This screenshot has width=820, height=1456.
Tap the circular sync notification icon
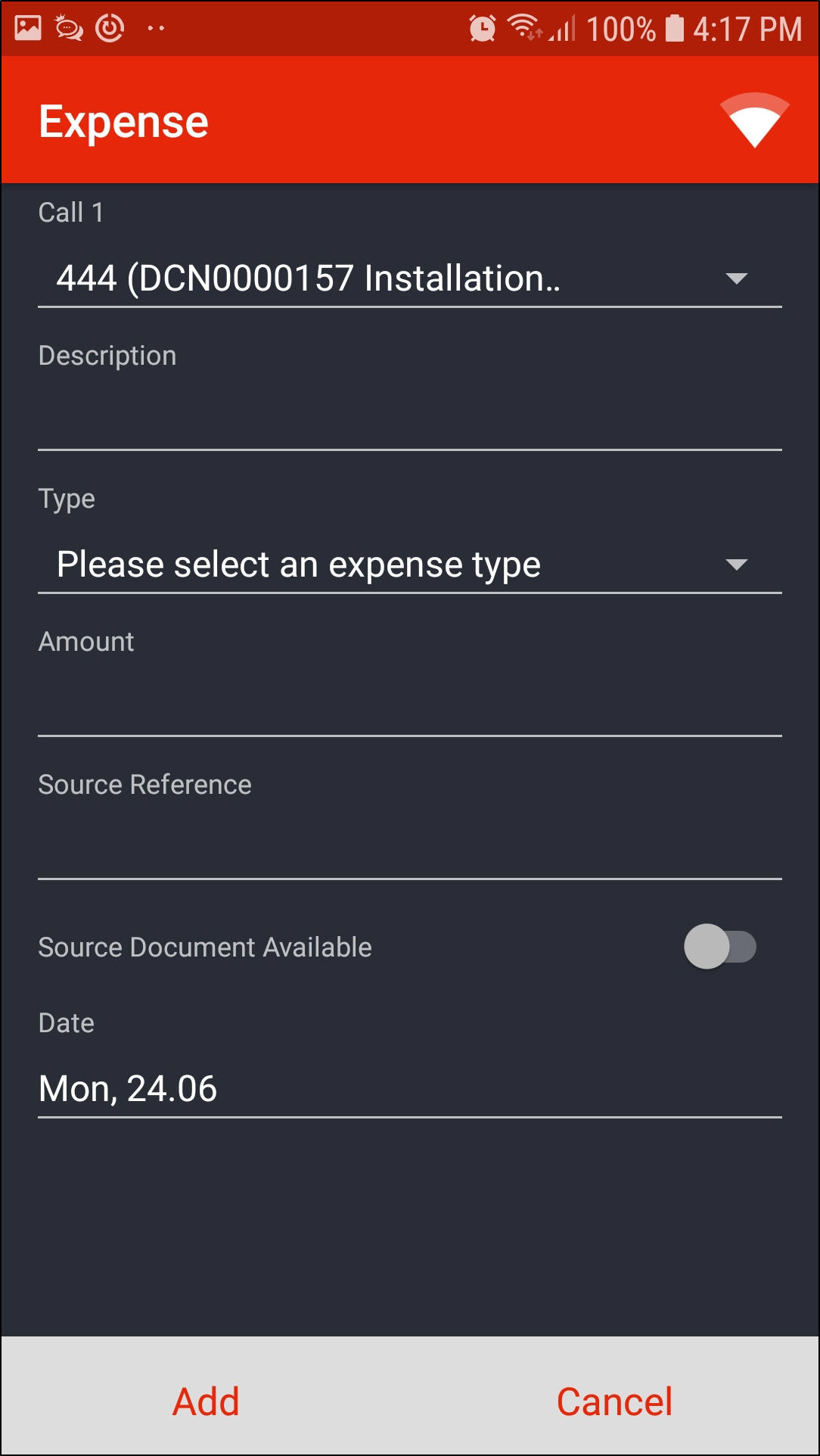[110, 29]
